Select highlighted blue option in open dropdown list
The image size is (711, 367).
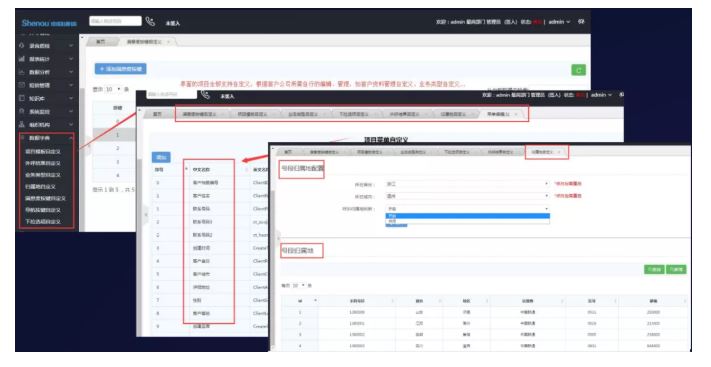[467, 216]
